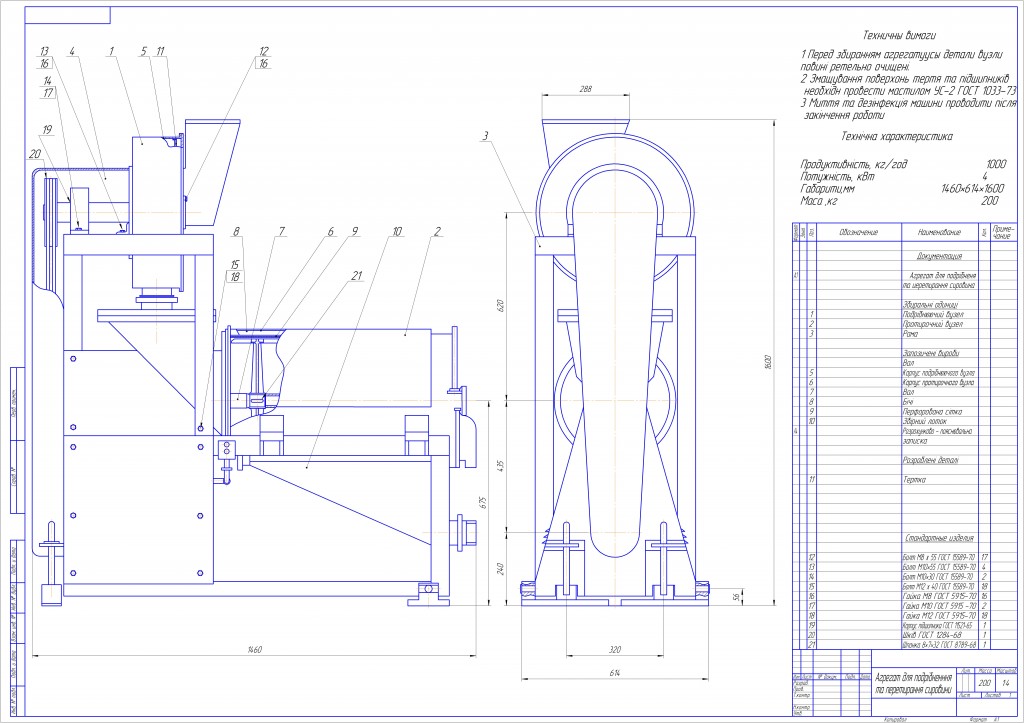This screenshot has height=723, width=1024.
Task: Click the 1460 overall length dimension
Action: point(254,650)
